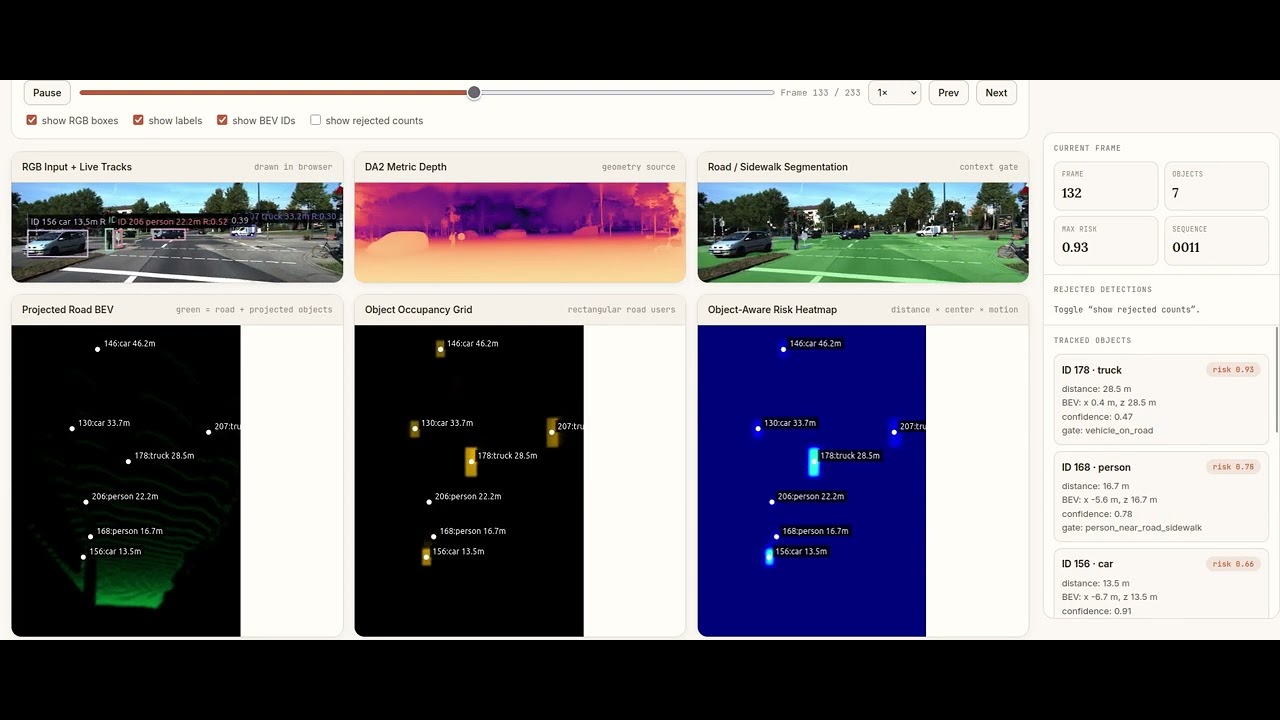Click the OBJECTS 7 stat tile

(x=1216, y=186)
